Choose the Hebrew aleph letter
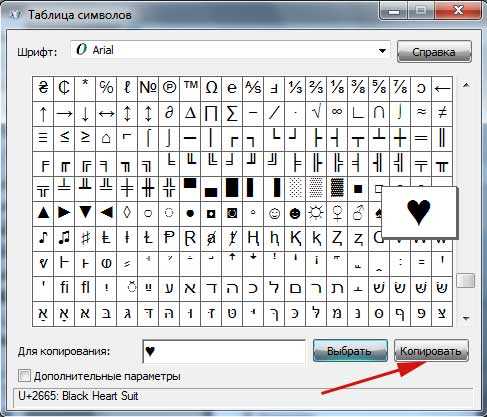The height and width of the screenshot is (417, 487). point(190,289)
